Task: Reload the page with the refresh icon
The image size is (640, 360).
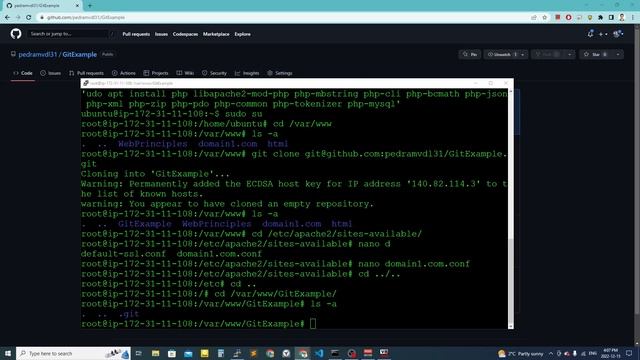Action: (29, 18)
